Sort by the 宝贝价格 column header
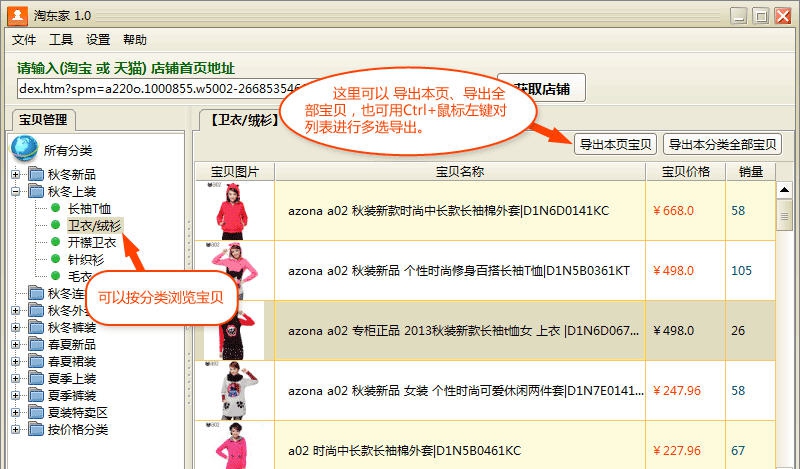This screenshot has width=800, height=469. tap(686, 171)
